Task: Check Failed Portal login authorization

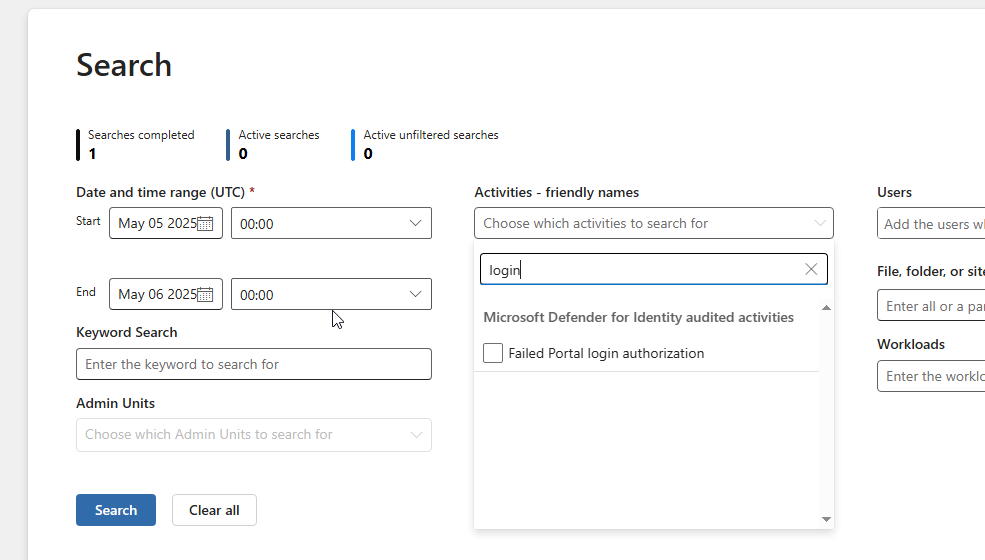Action: [x=493, y=353]
